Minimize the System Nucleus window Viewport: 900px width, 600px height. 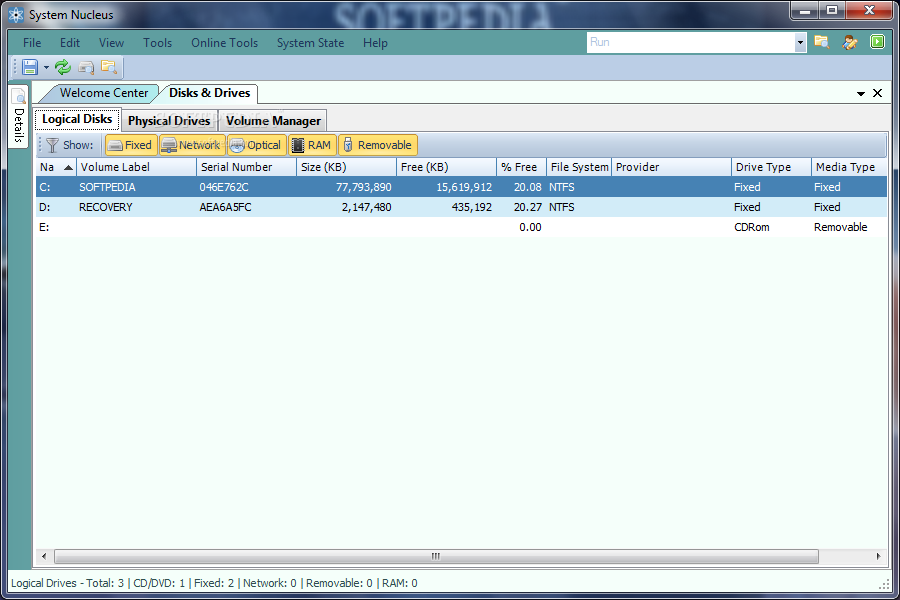coord(805,11)
